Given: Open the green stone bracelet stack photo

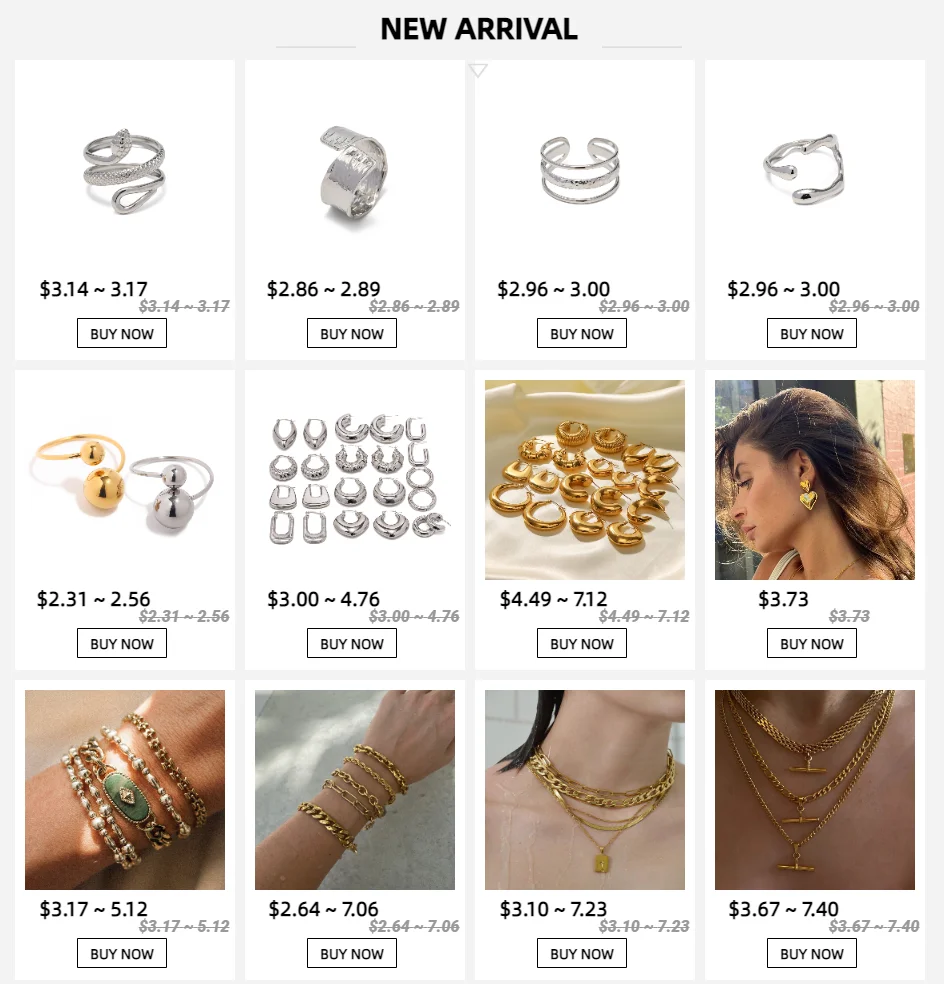Looking at the screenshot, I should tap(124, 790).
